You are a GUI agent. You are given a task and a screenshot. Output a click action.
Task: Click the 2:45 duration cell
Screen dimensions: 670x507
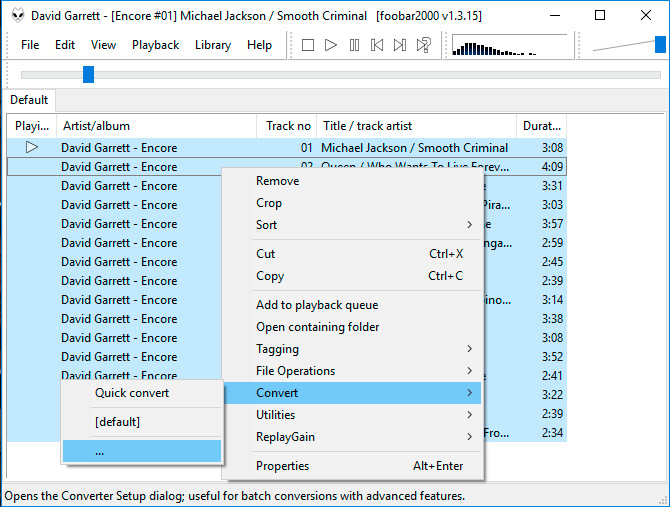click(x=552, y=262)
